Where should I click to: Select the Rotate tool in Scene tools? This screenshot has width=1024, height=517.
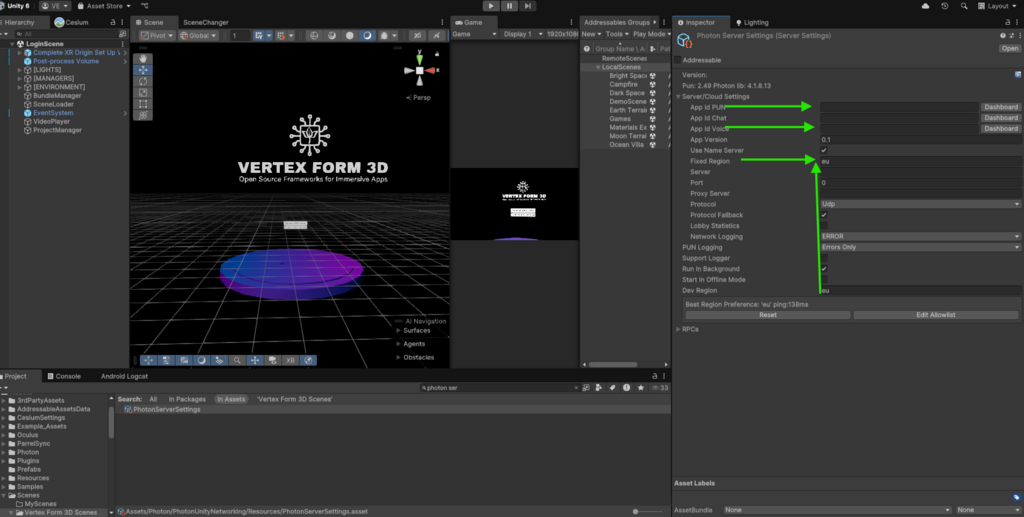[144, 82]
